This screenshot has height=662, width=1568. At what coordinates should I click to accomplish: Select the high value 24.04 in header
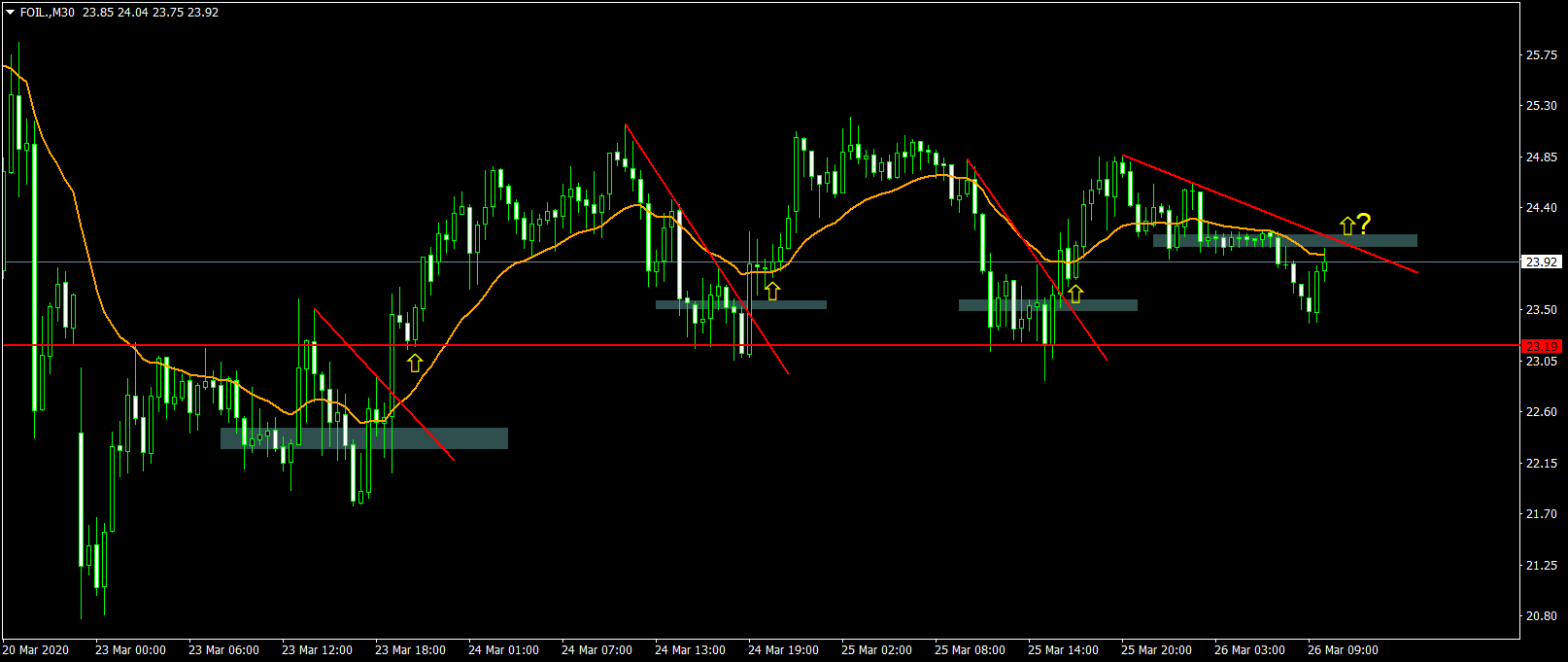(x=133, y=13)
